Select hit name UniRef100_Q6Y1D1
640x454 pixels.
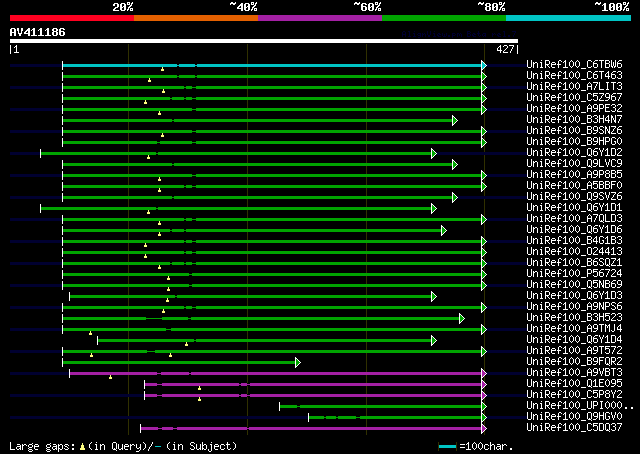tap(574, 208)
